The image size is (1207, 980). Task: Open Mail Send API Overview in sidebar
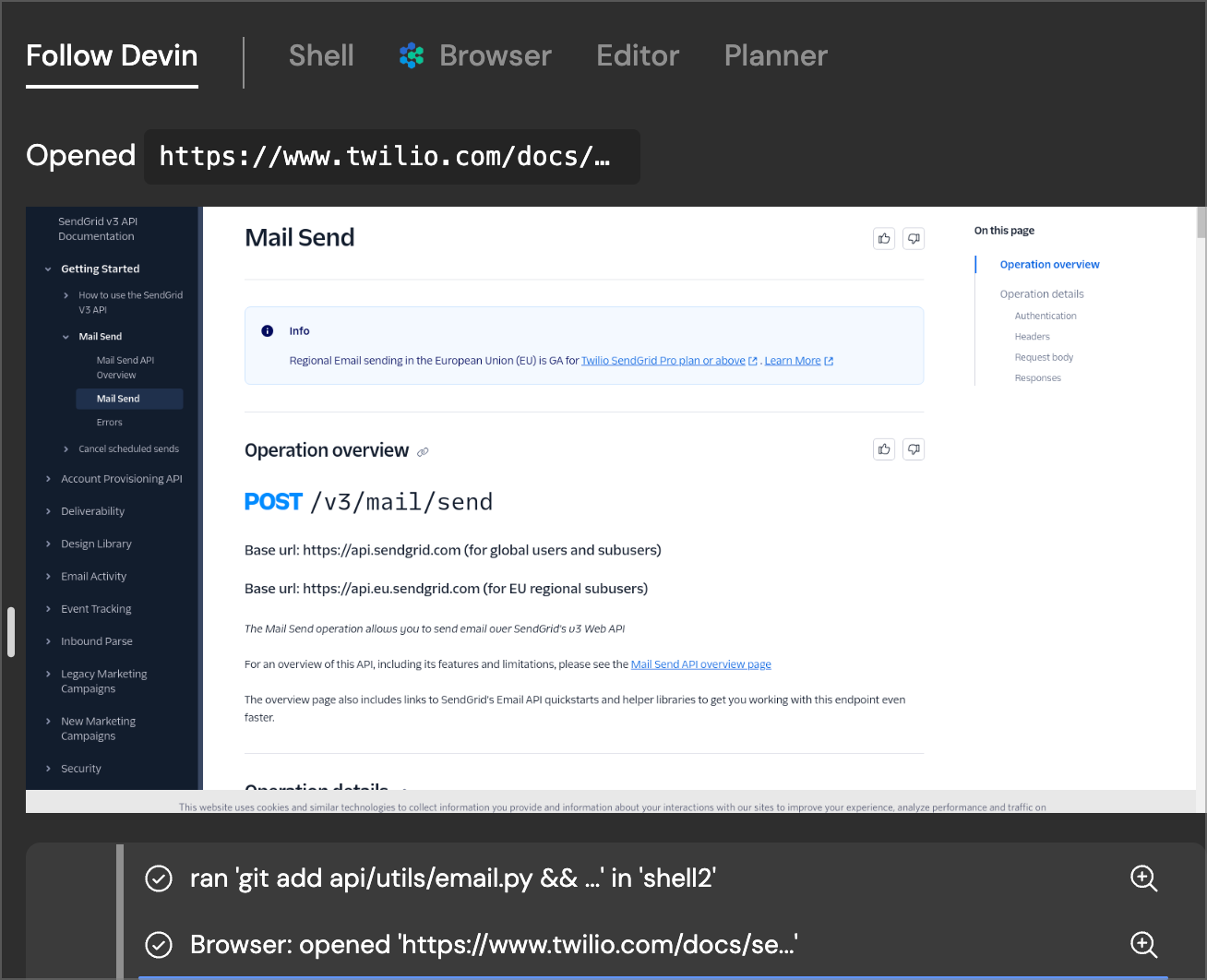pyautogui.click(x=125, y=368)
